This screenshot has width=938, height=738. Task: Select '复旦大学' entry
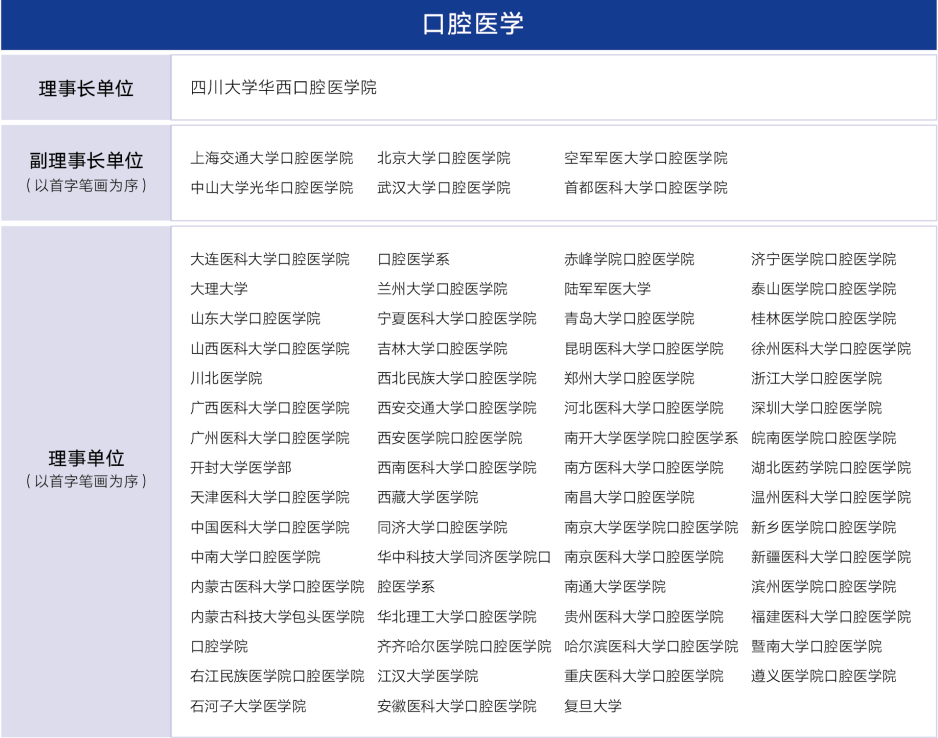[x=593, y=706]
